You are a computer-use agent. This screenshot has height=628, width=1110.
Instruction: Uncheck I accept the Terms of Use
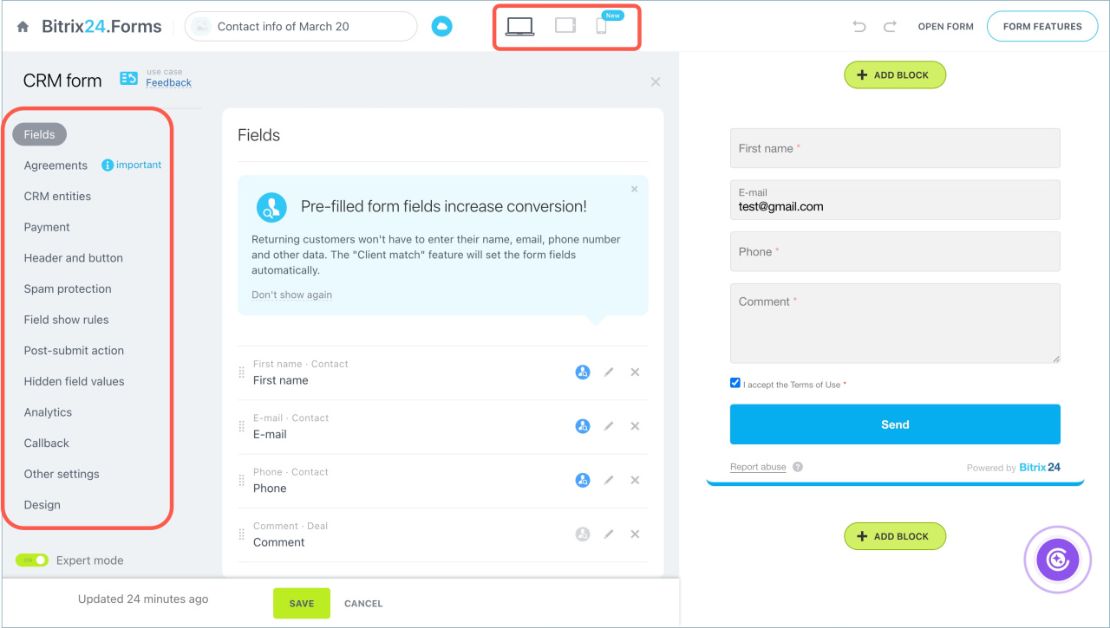point(735,382)
